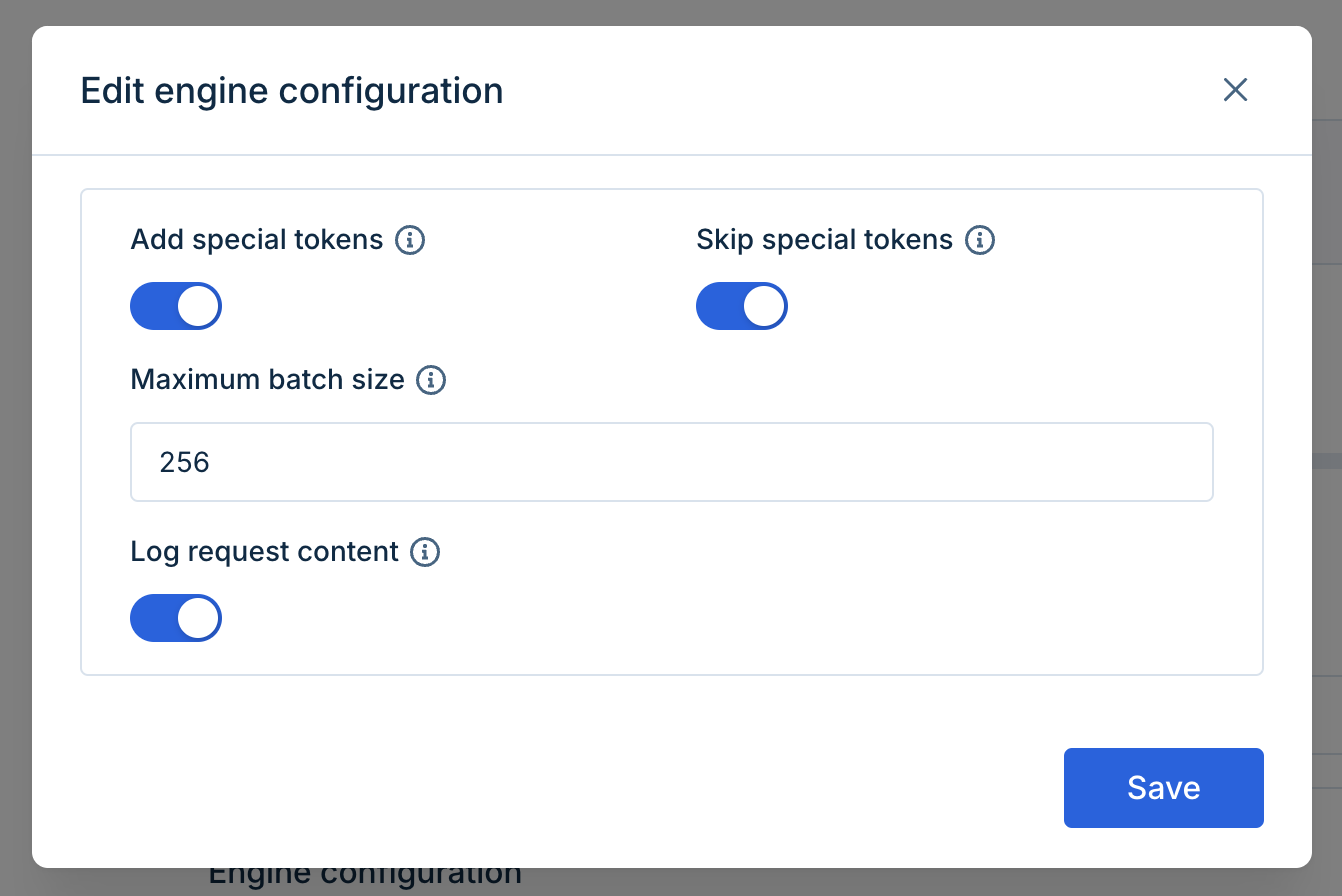This screenshot has width=1342, height=896.
Task: Click info icon next to Skip special tokens
Action: point(980,240)
